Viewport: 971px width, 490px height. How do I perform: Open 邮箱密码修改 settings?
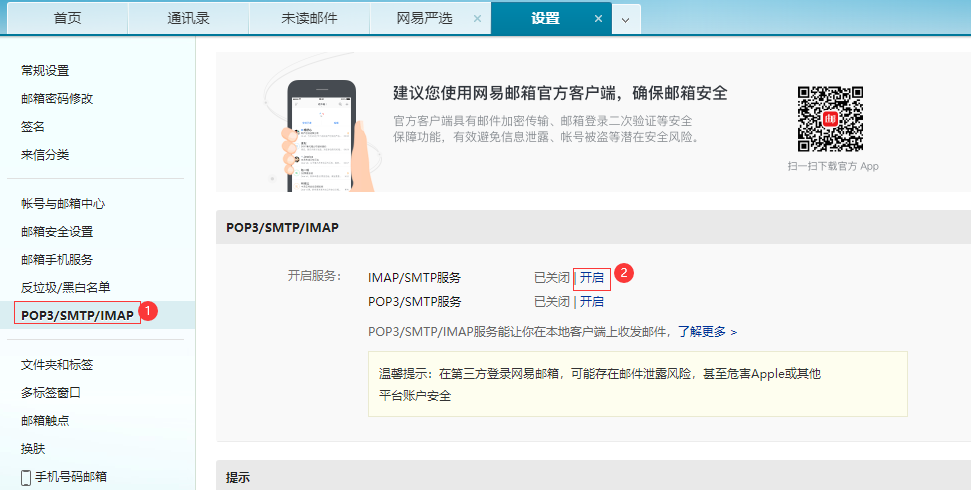coord(57,99)
